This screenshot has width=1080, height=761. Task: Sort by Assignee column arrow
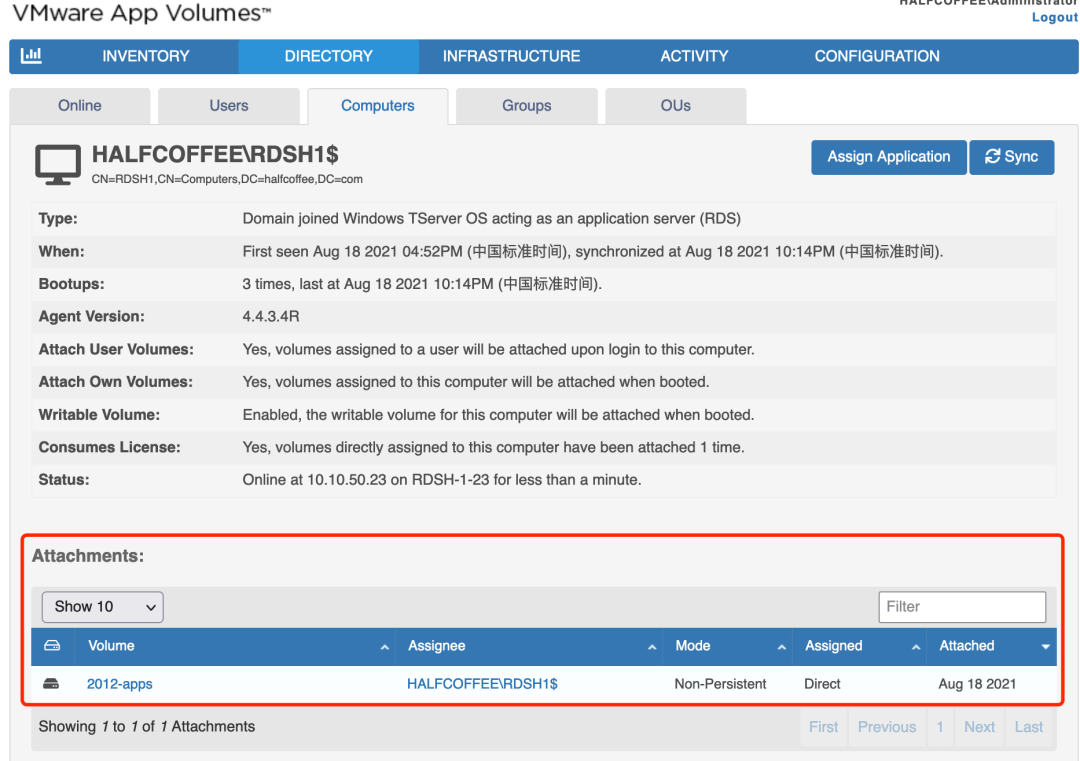click(x=652, y=647)
